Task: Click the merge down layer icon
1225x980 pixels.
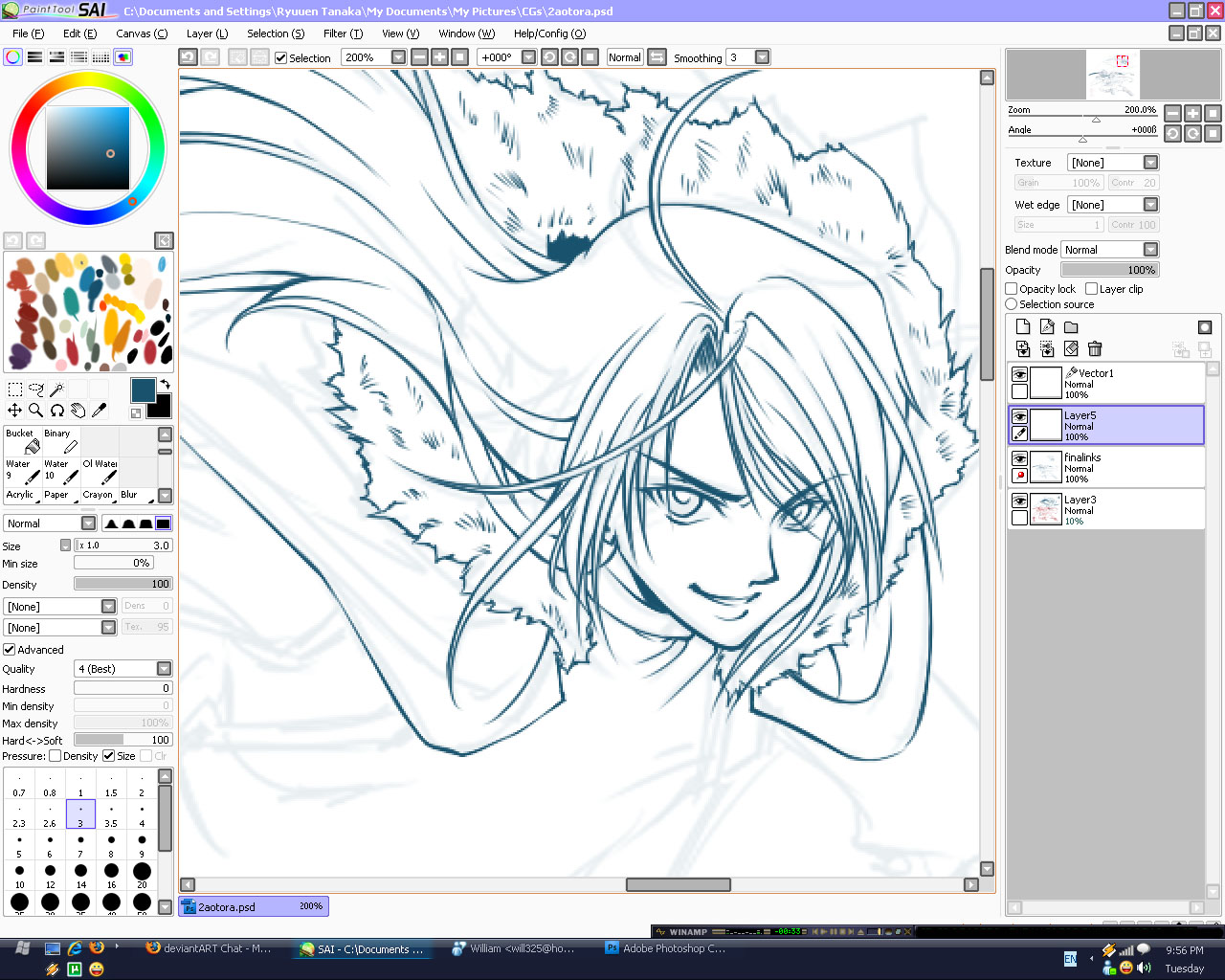Action: pyautogui.click(x=1047, y=349)
